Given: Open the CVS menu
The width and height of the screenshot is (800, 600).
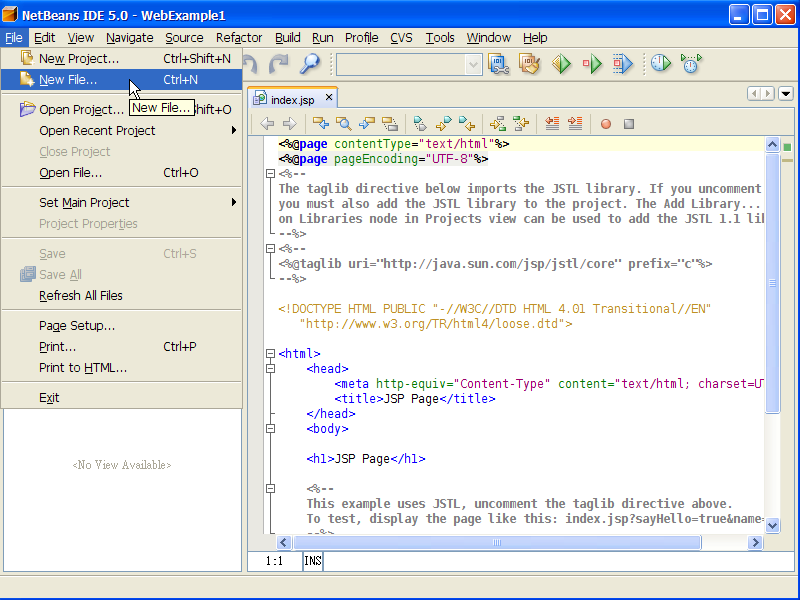Looking at the screenshot, I should 401,38.
